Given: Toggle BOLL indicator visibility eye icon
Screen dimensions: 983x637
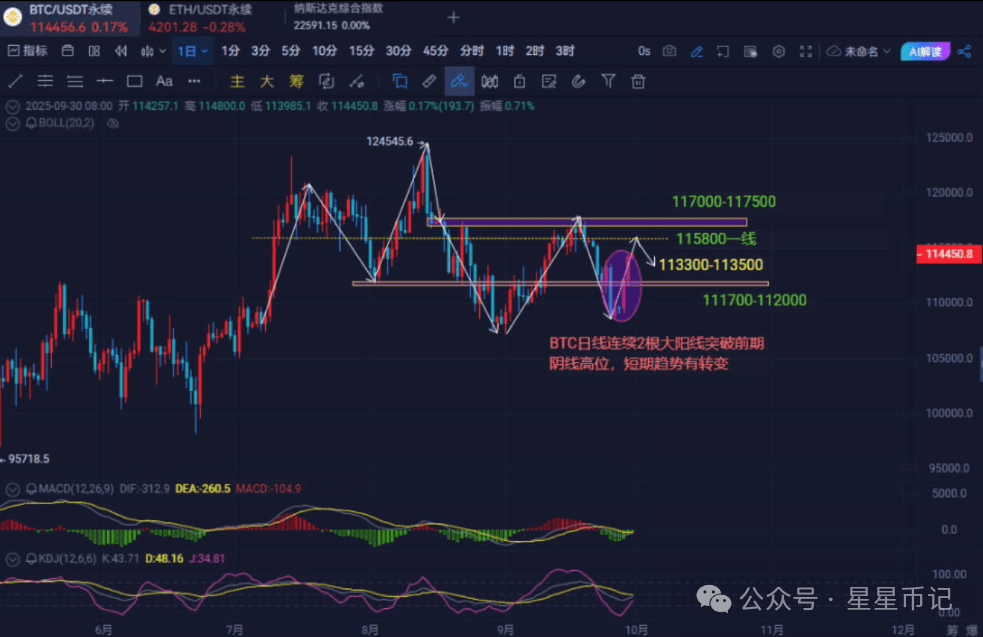Looking at the screenshot, I should 113,124.
